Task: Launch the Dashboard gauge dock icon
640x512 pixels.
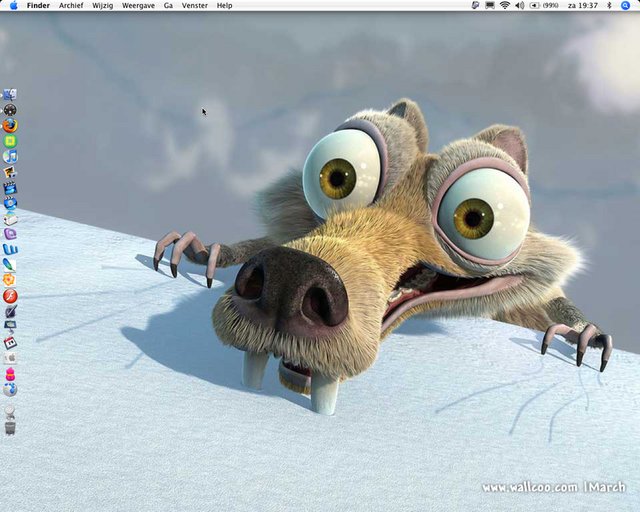Action: 10,110
